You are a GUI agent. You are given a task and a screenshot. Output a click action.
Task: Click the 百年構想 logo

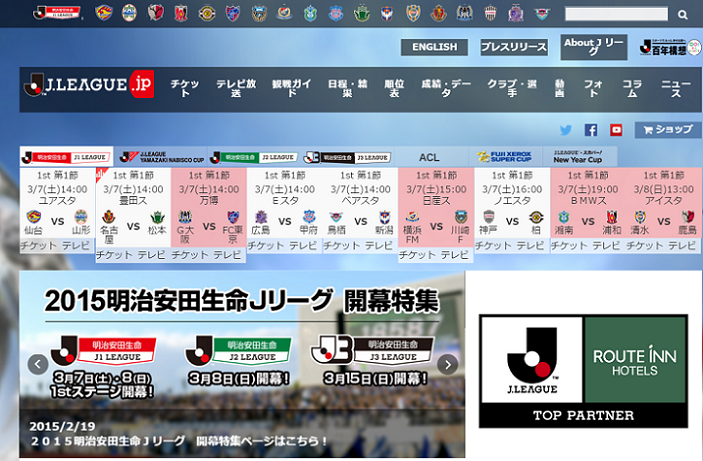click(671, 47)
